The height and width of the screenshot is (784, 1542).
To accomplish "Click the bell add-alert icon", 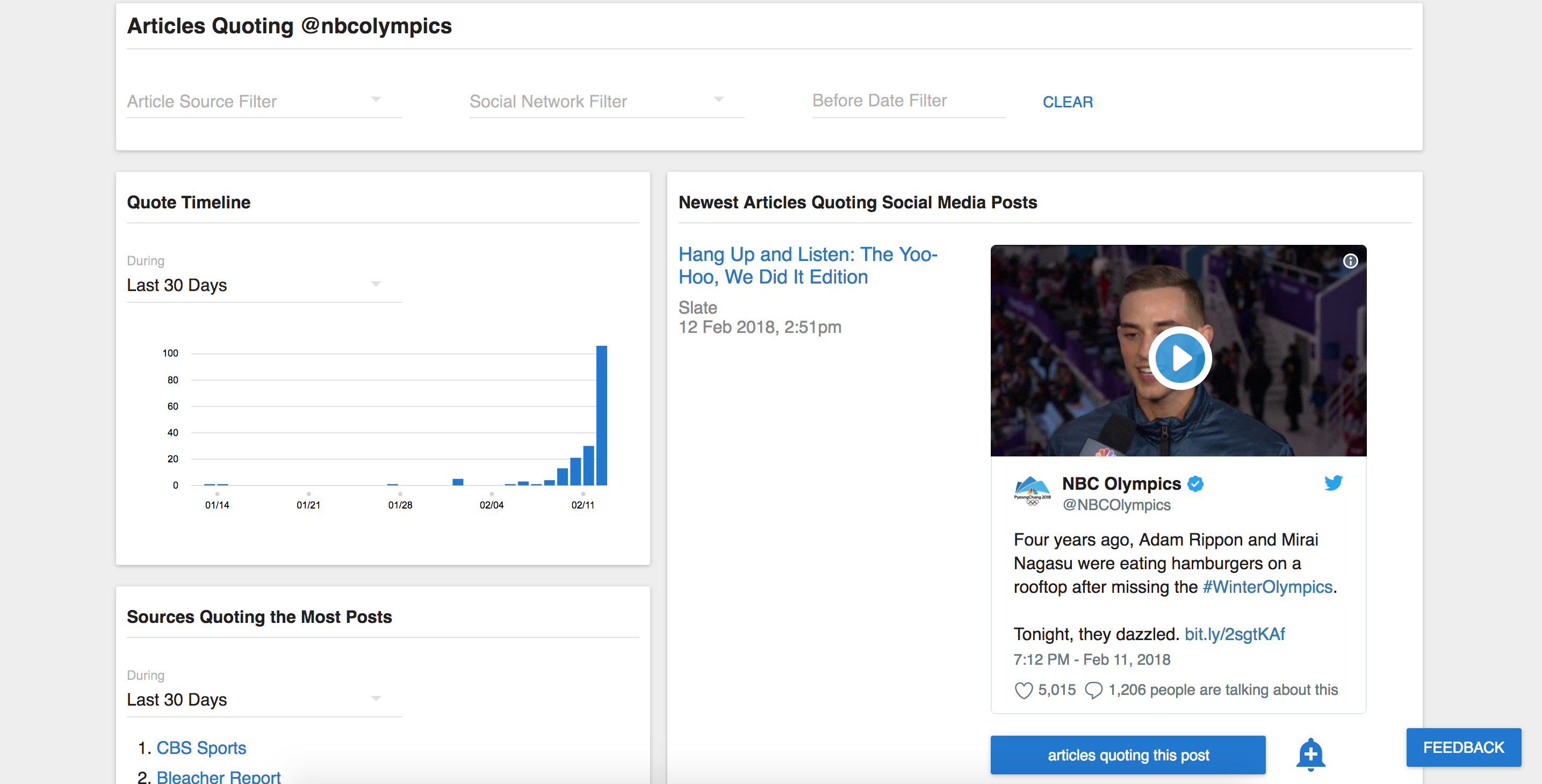I will click(x=1310, y=753).
